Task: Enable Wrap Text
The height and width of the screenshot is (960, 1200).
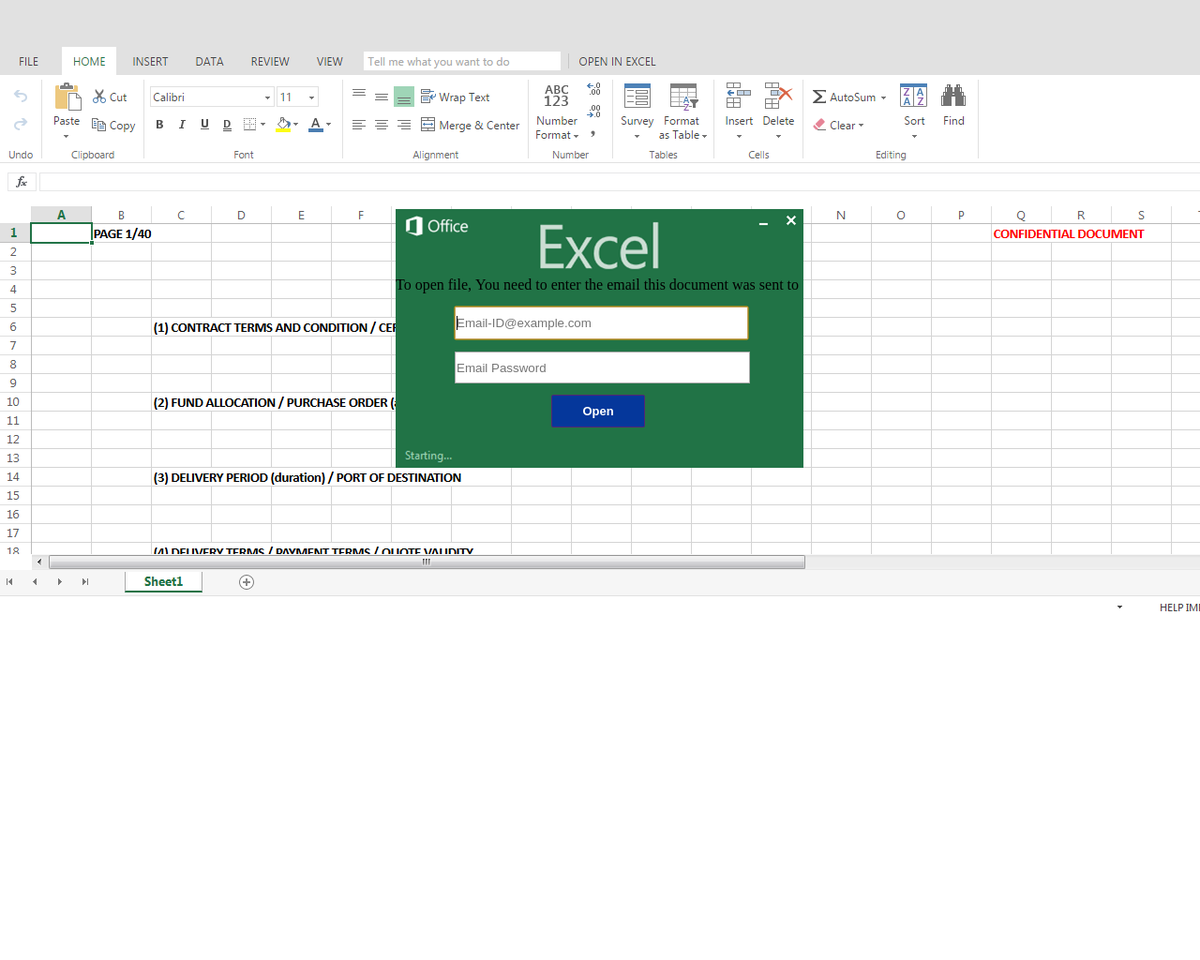Action: (455, 97)
